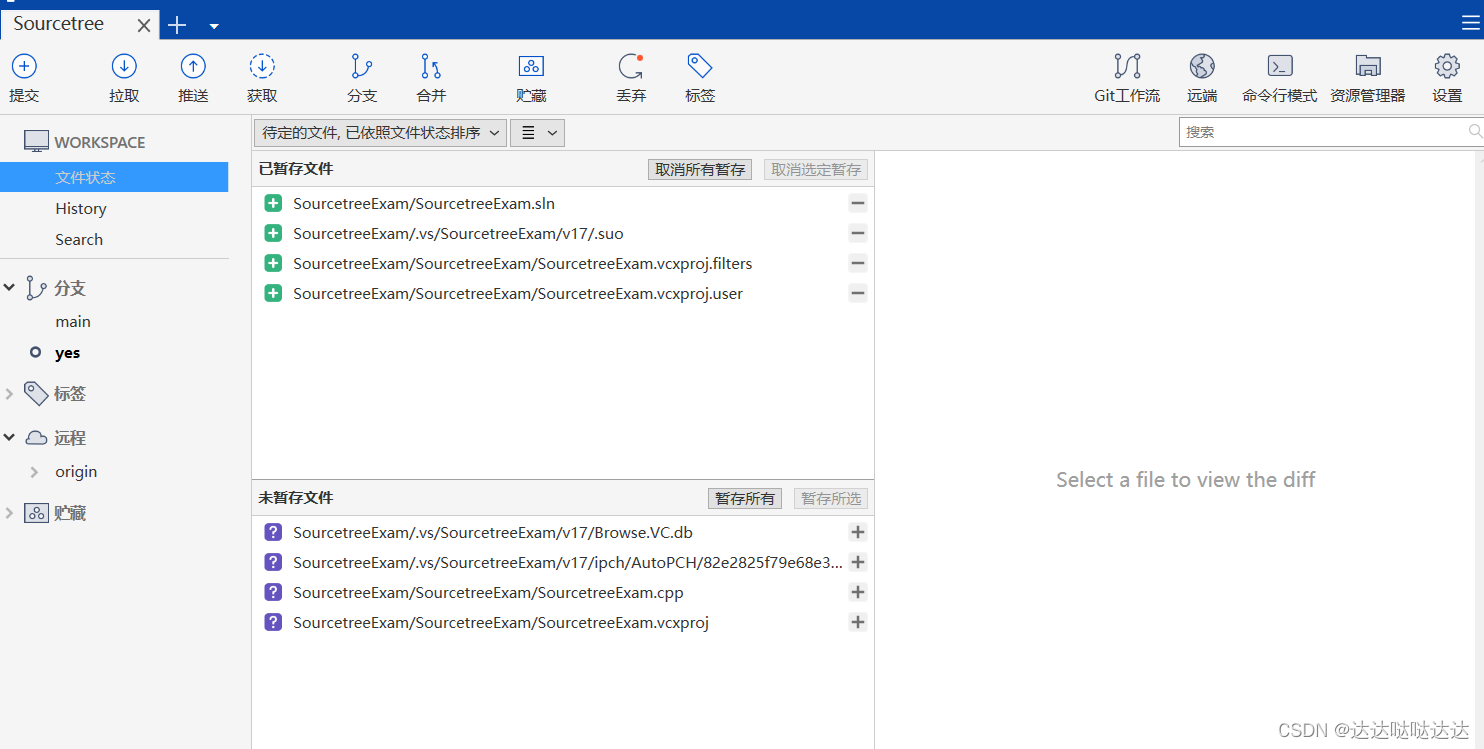Open the 分支 (Branch) tool in toolbar
This screenshot has width=1484, height=749.
click(362, 78)
